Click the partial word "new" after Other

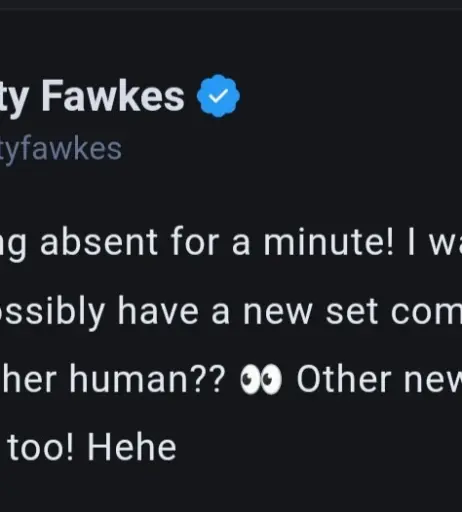433,381
